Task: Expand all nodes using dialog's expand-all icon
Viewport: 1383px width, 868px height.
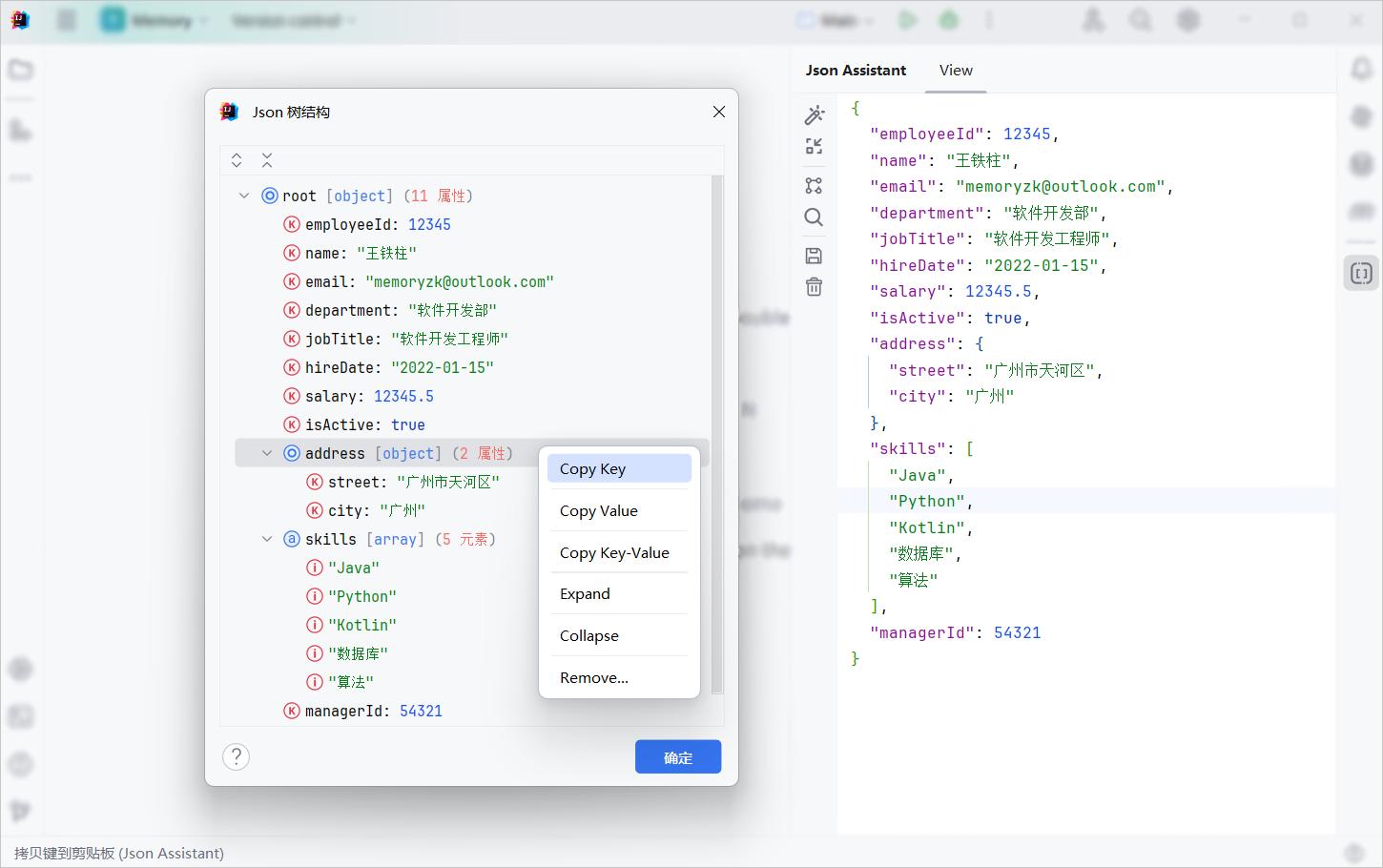Action: pyautogui.click(x=237, y=159)
